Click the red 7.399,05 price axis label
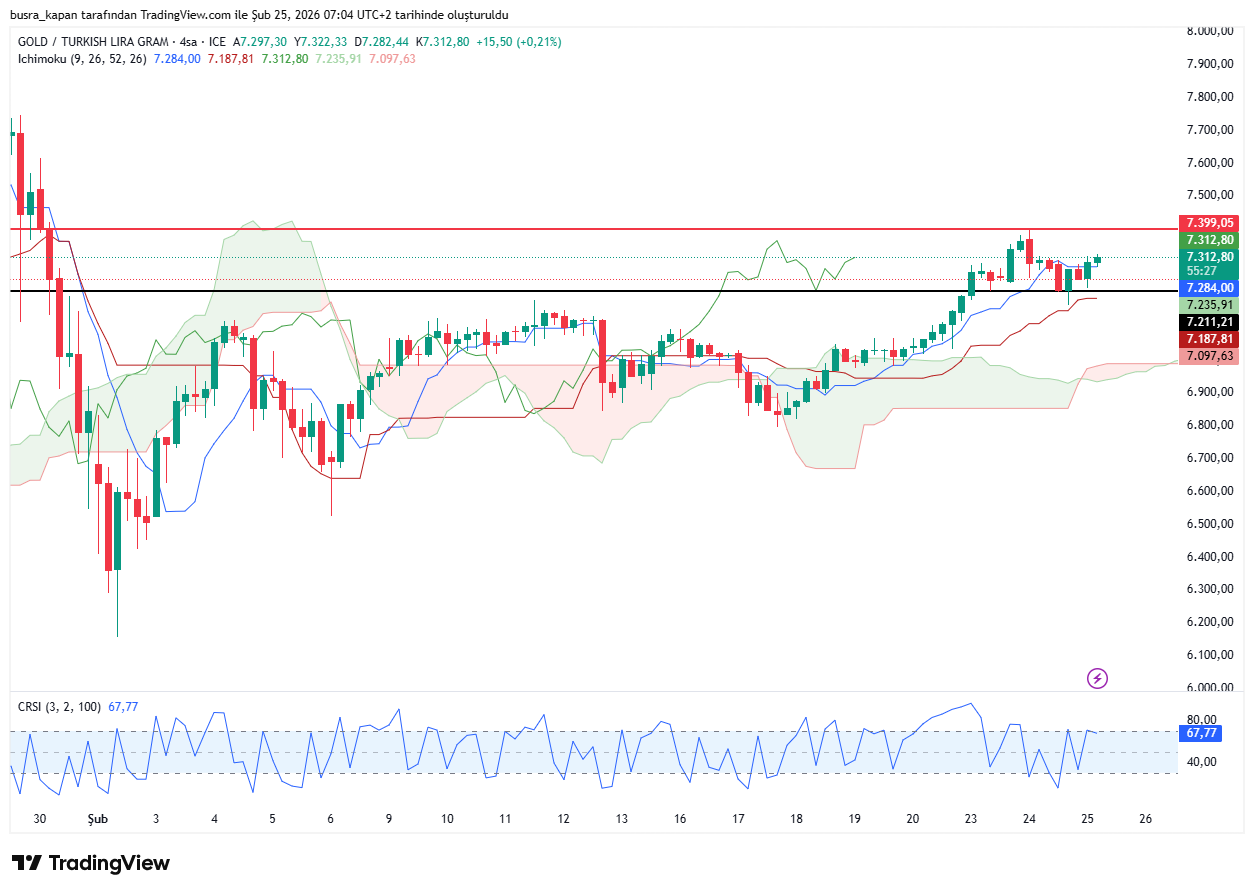 pos(1210,223)
